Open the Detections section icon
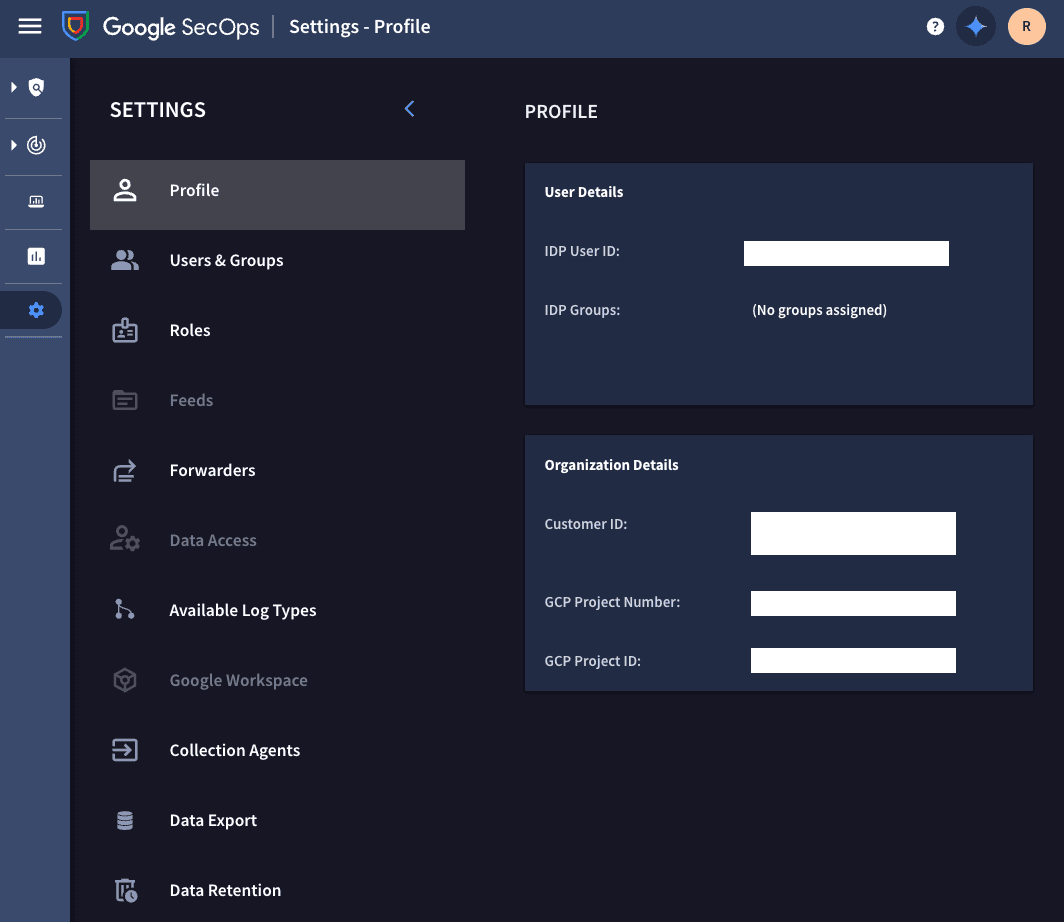 tap(34, 145)
